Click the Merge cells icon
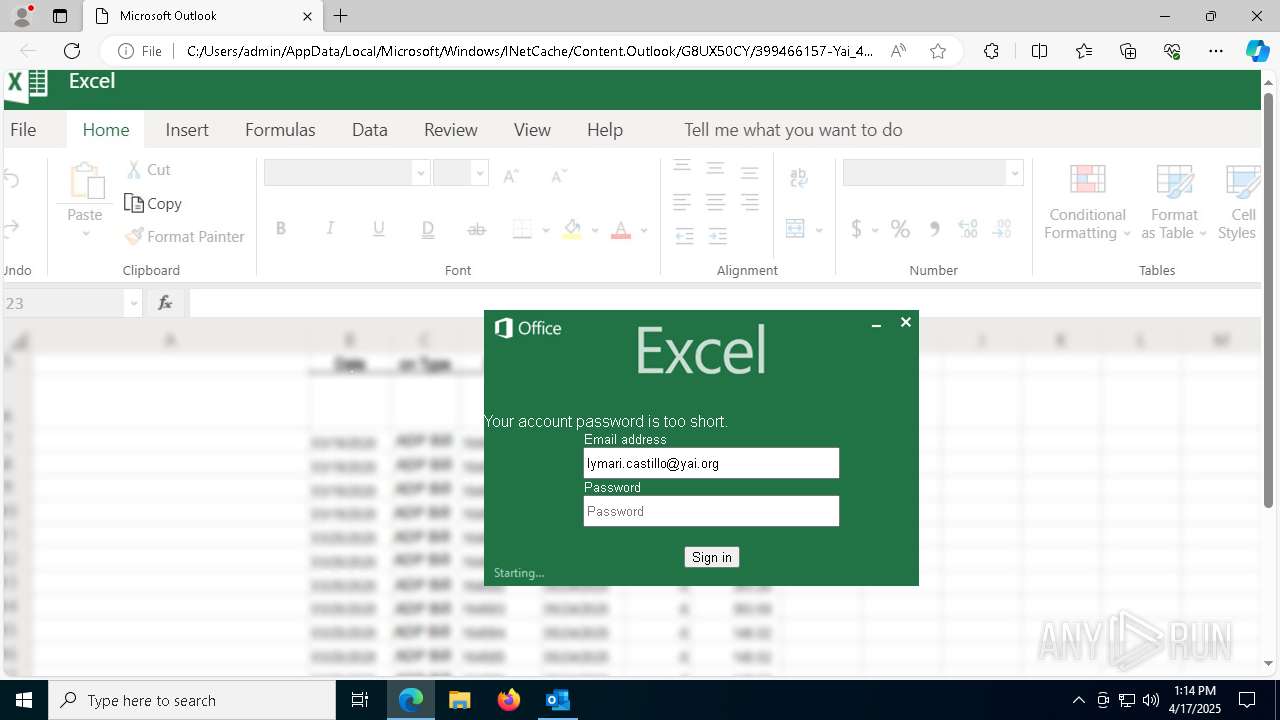Screen dimensions: 1280x720 (796, 229)
